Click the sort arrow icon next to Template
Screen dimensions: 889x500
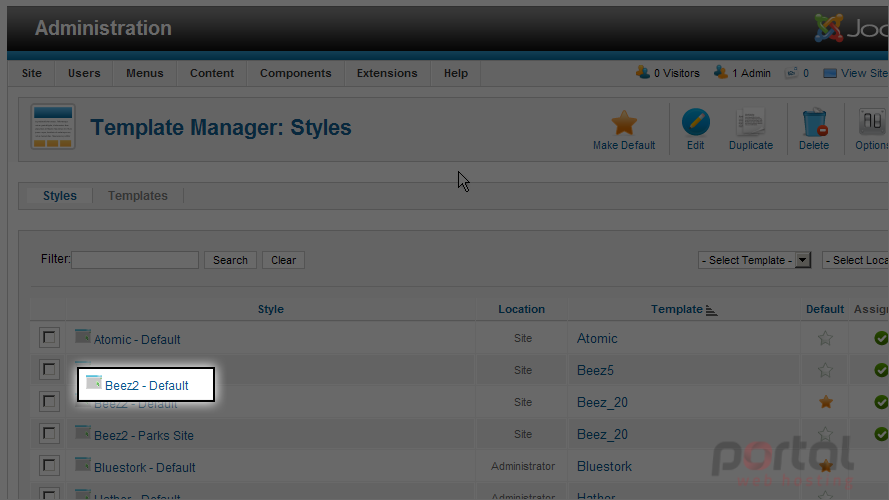click(712, 310)
